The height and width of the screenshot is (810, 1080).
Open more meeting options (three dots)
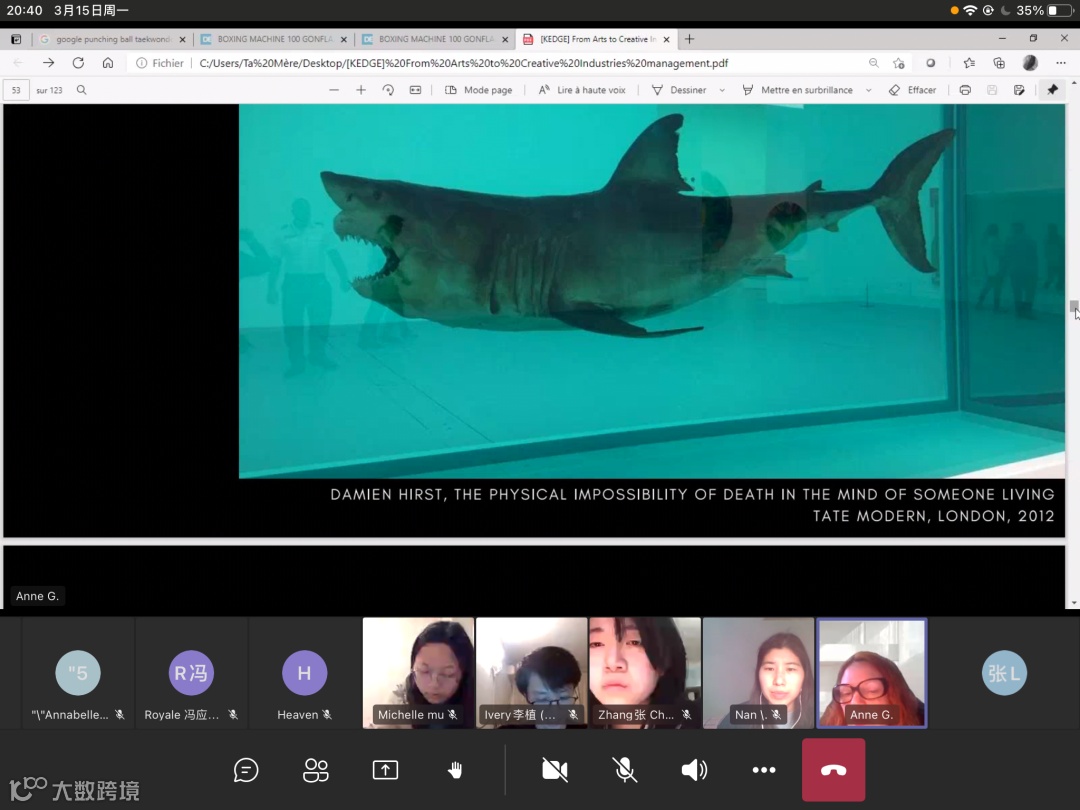pyautogui.click(x=764, y=770)
